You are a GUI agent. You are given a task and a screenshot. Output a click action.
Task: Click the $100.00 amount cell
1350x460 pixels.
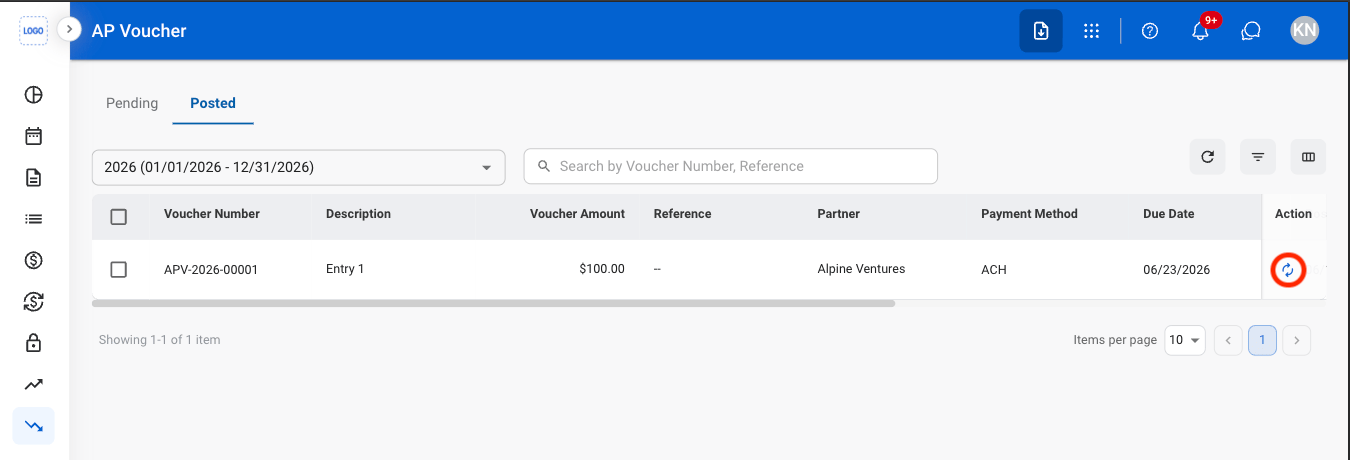(602, 269)
